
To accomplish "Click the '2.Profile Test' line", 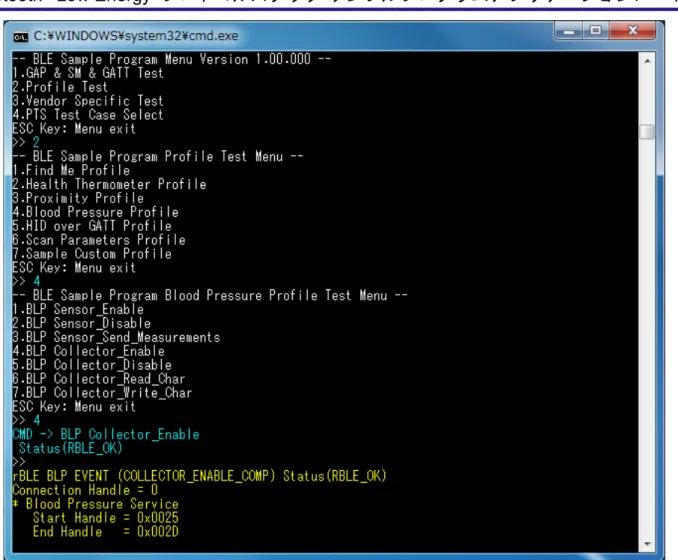I will [x=60, y=87].
